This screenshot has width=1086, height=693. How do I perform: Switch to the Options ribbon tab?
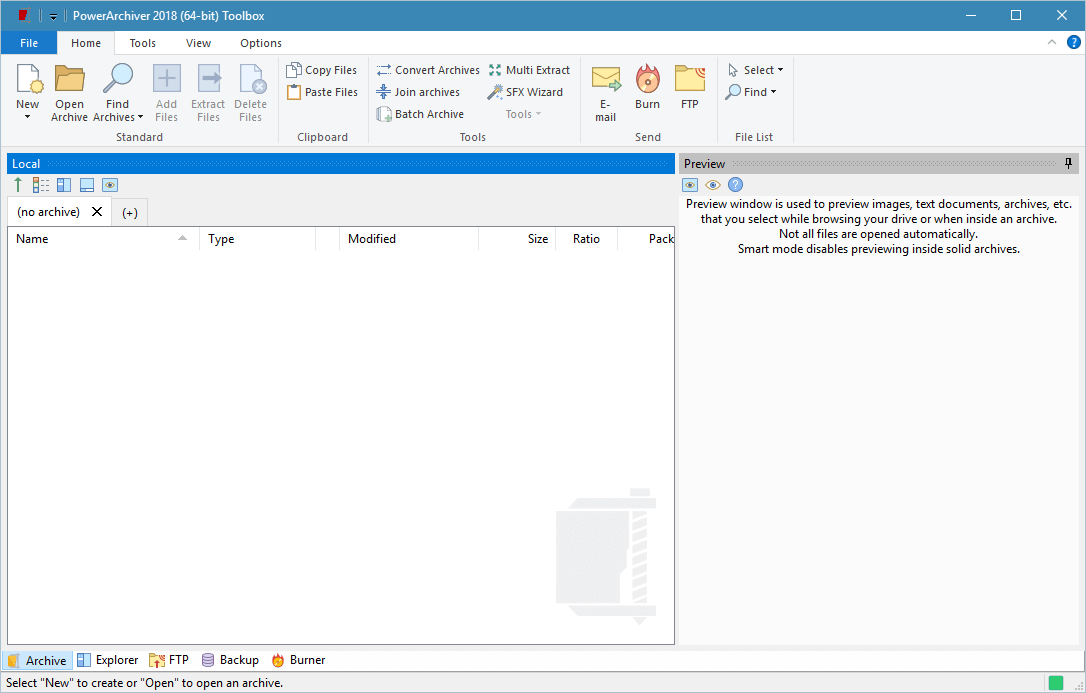point(261,43)
